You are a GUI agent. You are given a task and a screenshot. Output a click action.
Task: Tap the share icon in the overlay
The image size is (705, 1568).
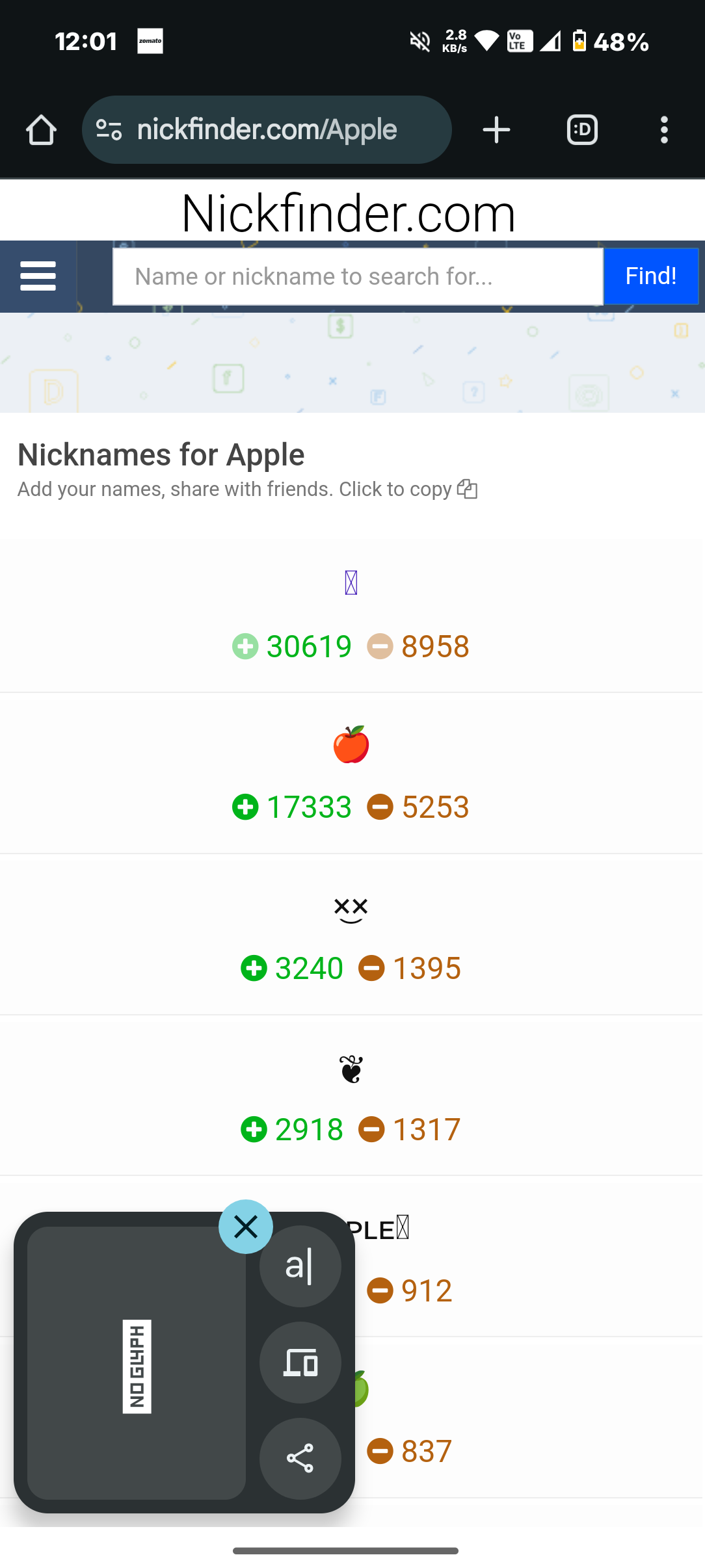coord(300,1458)
